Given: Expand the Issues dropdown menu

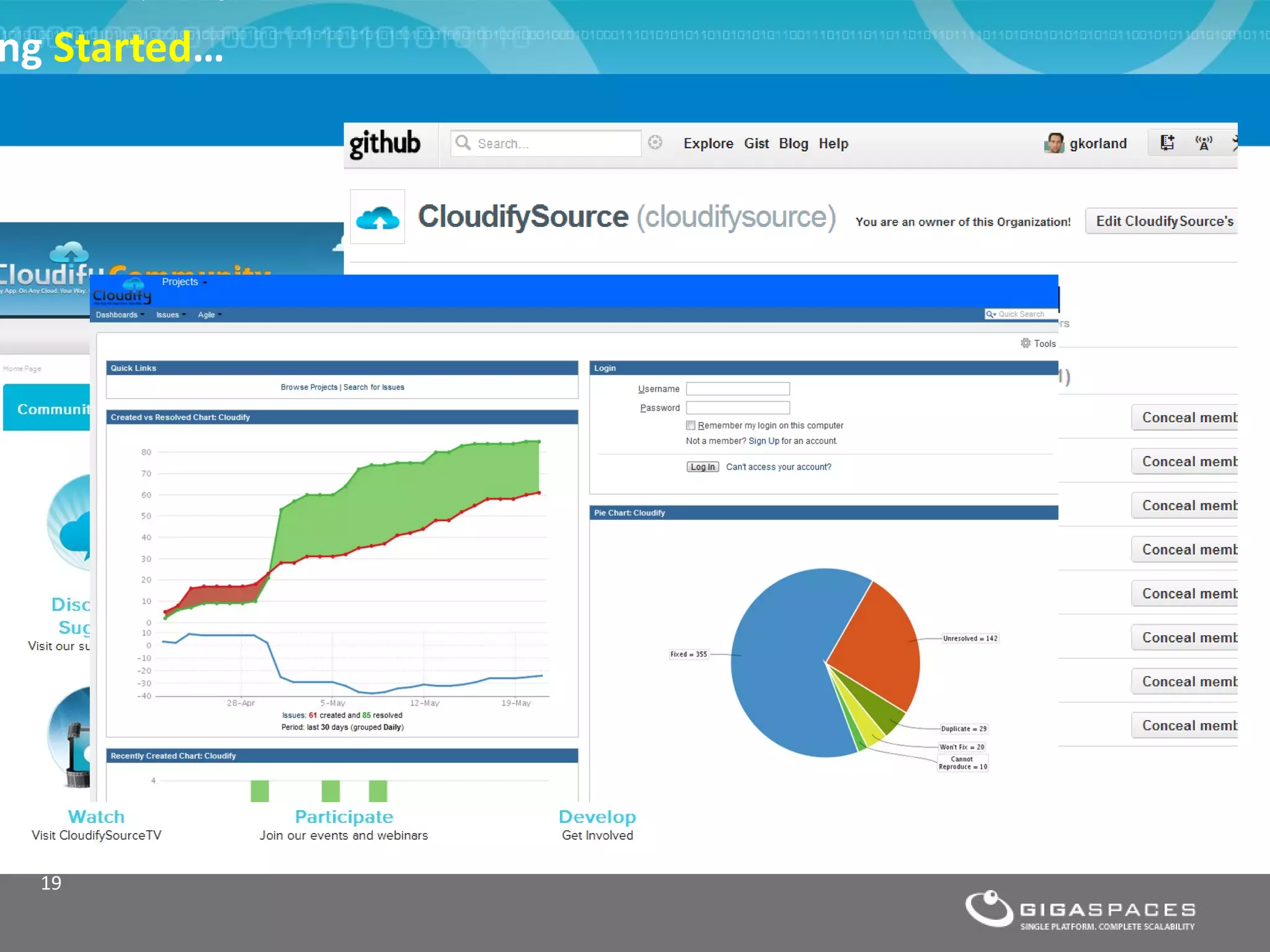Looking at the screenshot, I should pyautogui.click(x=171, y=315).
